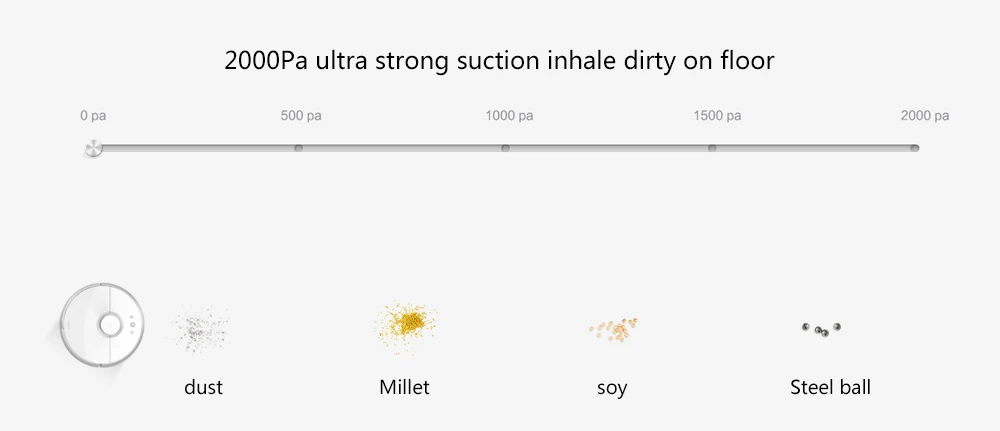Click the "500 pa" scale label
The height and width of the screenshot is (431, 1000).
tap(301, 116)
